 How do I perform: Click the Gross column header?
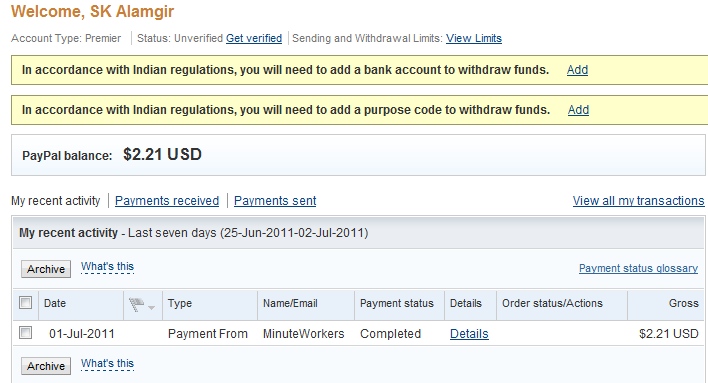[684, 303]
